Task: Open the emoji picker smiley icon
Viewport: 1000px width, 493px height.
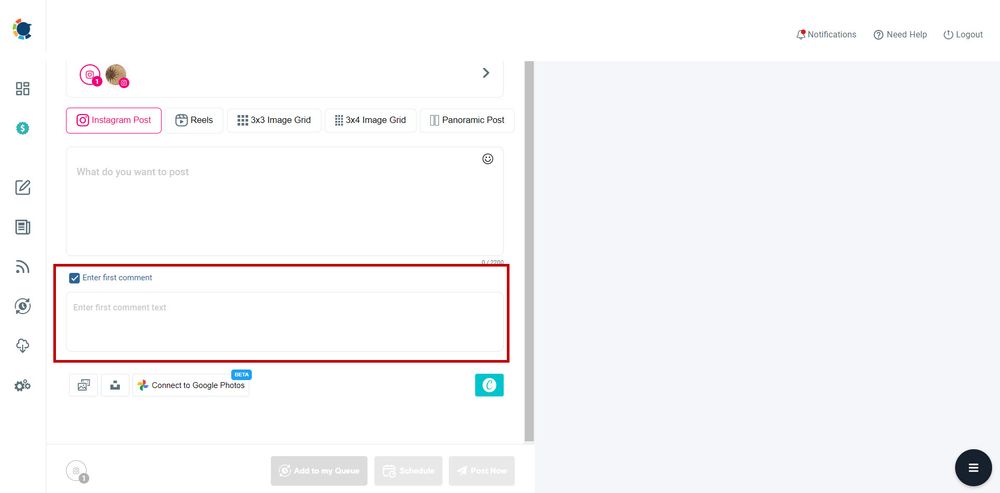Action: (x=488, y=159)
